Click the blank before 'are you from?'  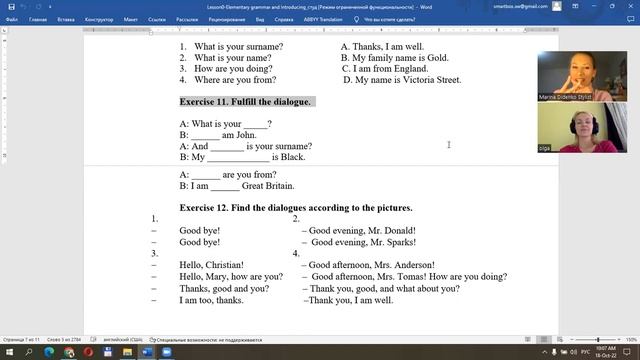coord(206,176)
